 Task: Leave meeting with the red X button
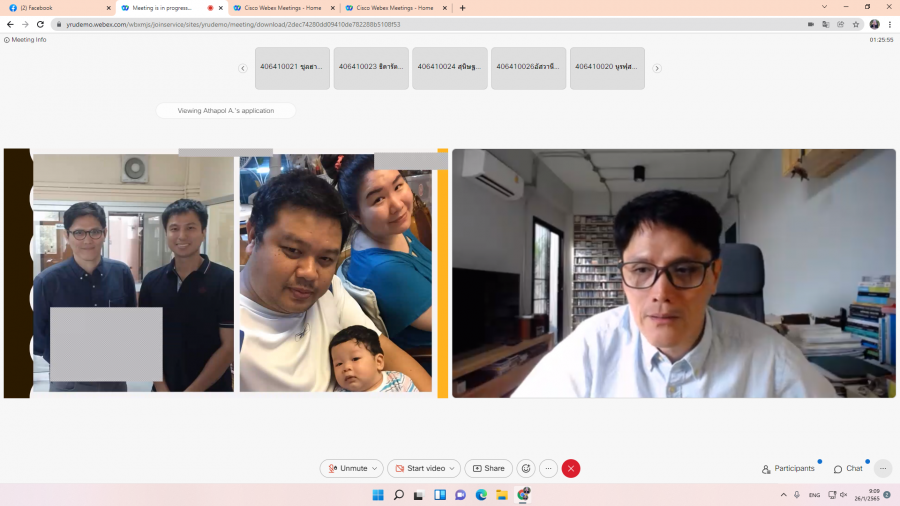(x=571, y=468)
